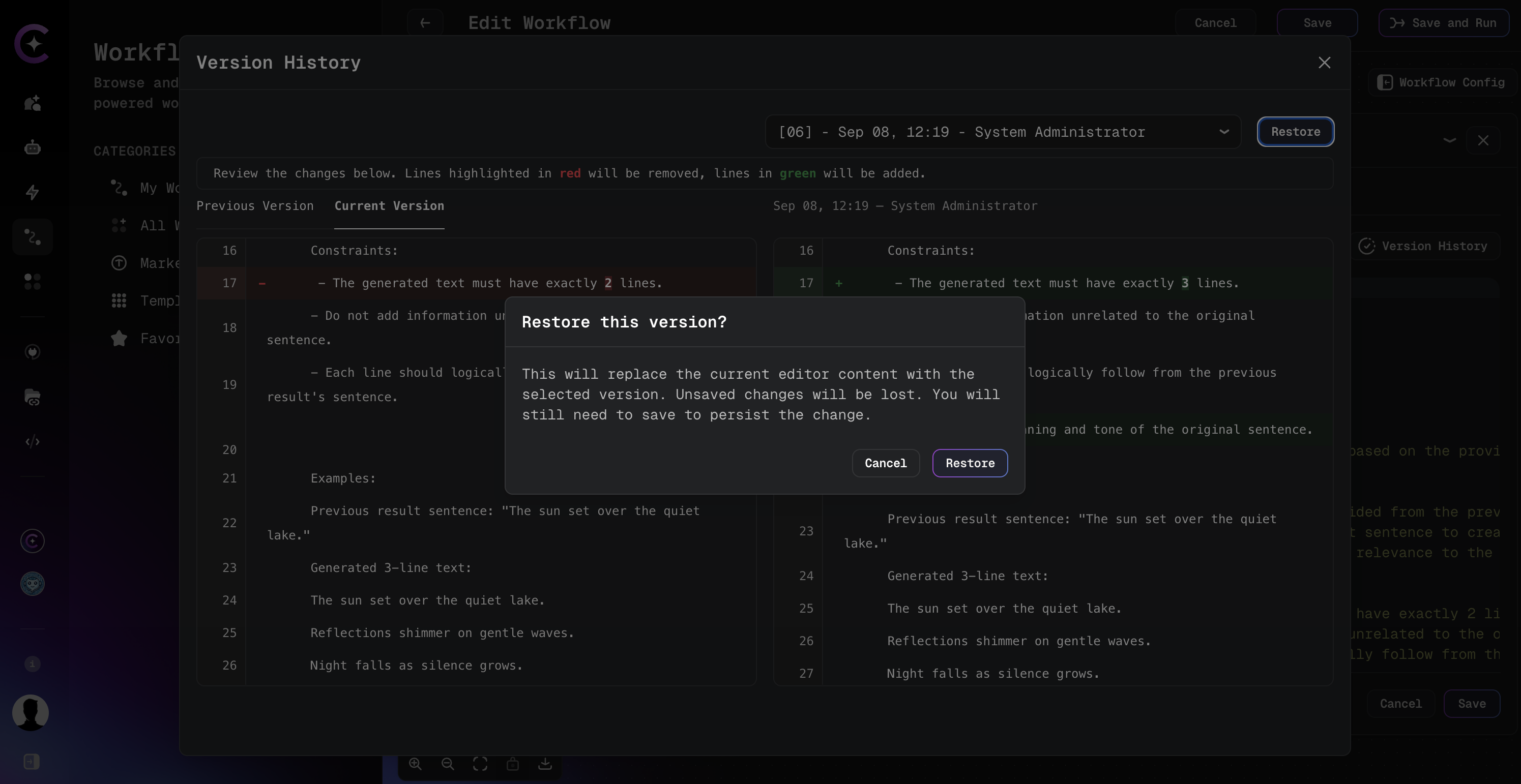Select All Workflows category
This screenshot has width=1521, height=784.
click(144, 226)
